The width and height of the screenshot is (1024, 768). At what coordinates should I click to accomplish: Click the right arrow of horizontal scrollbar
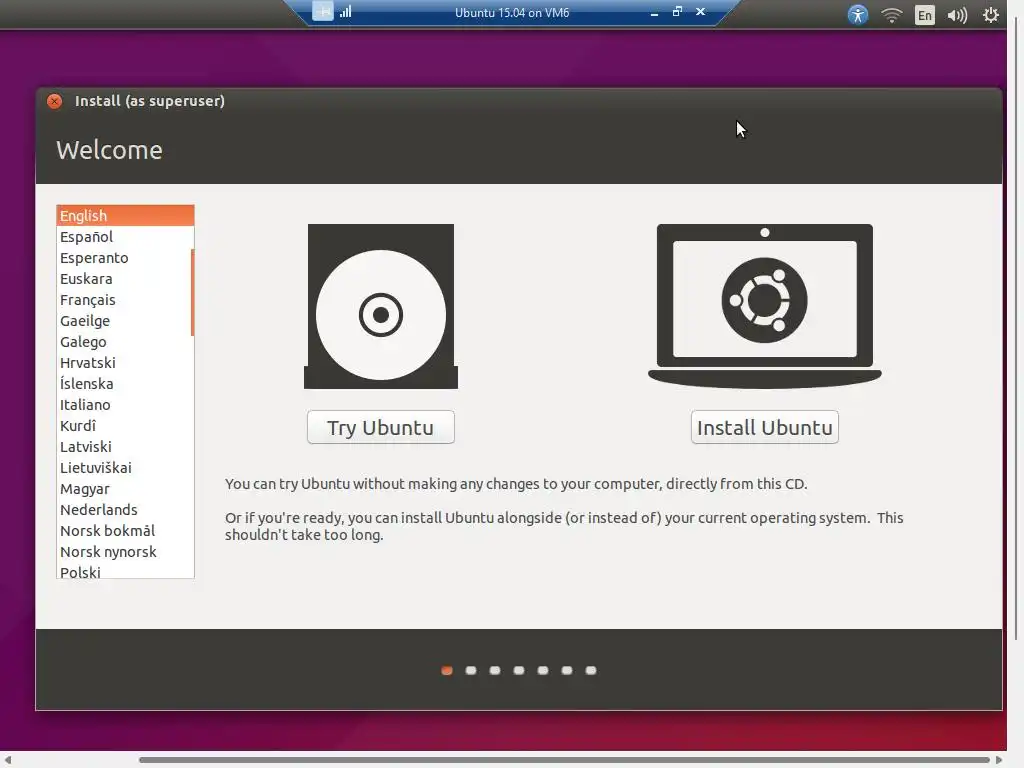click(999, 760)
